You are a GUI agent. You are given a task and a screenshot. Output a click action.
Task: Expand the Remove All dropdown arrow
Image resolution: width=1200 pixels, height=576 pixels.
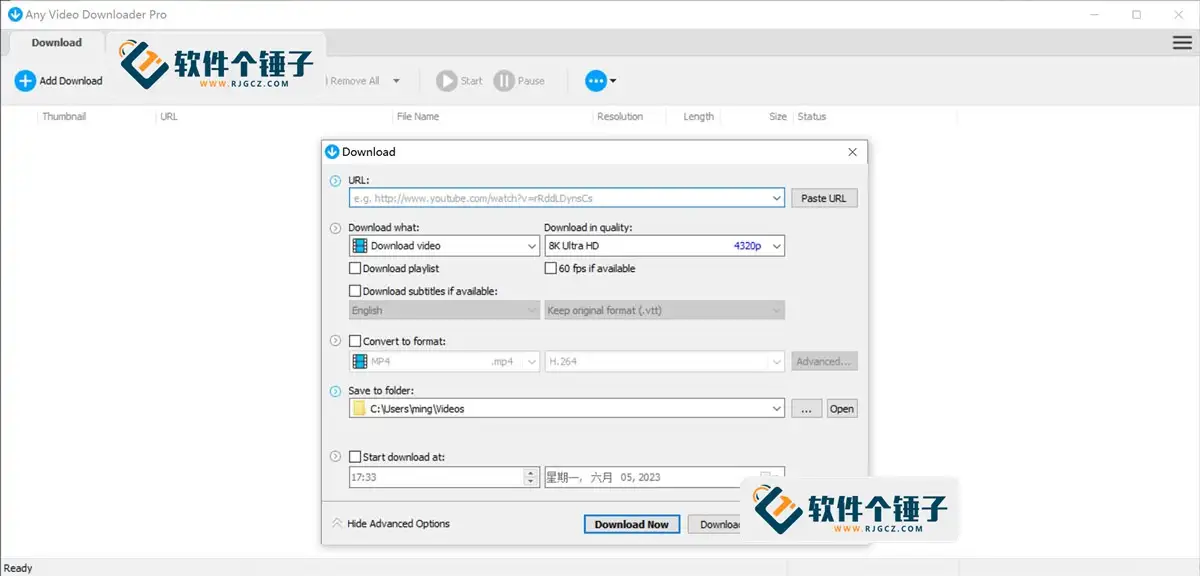click(x=396, y=80)
